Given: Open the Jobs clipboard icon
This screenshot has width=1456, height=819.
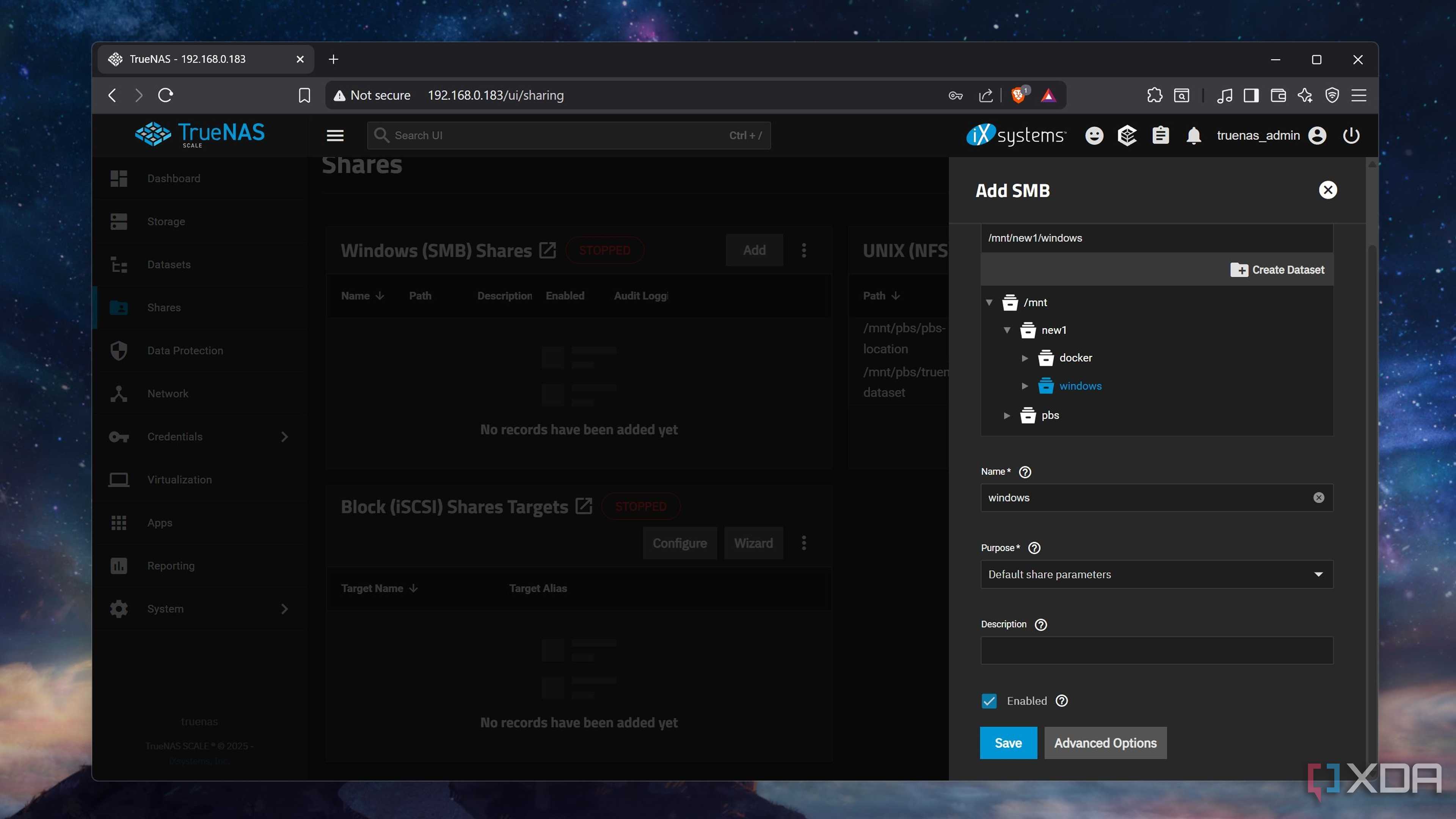Looking at the screenshot, I should tap(1160, 136).
